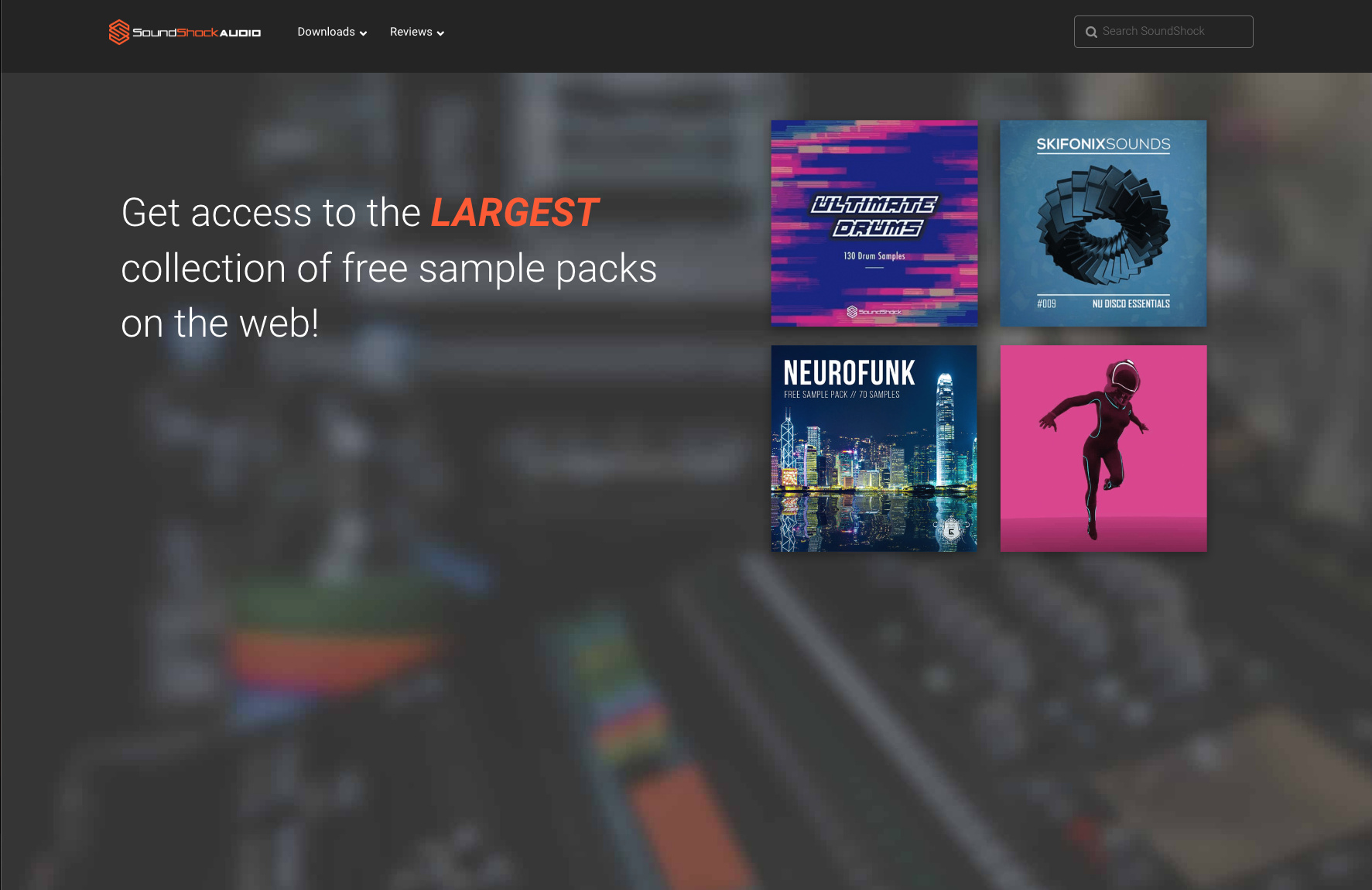The height and width of the screenshot is (890, 1372).
Task: Open the Neurofunk sample pack cover
Action: (x=874, y=448)
